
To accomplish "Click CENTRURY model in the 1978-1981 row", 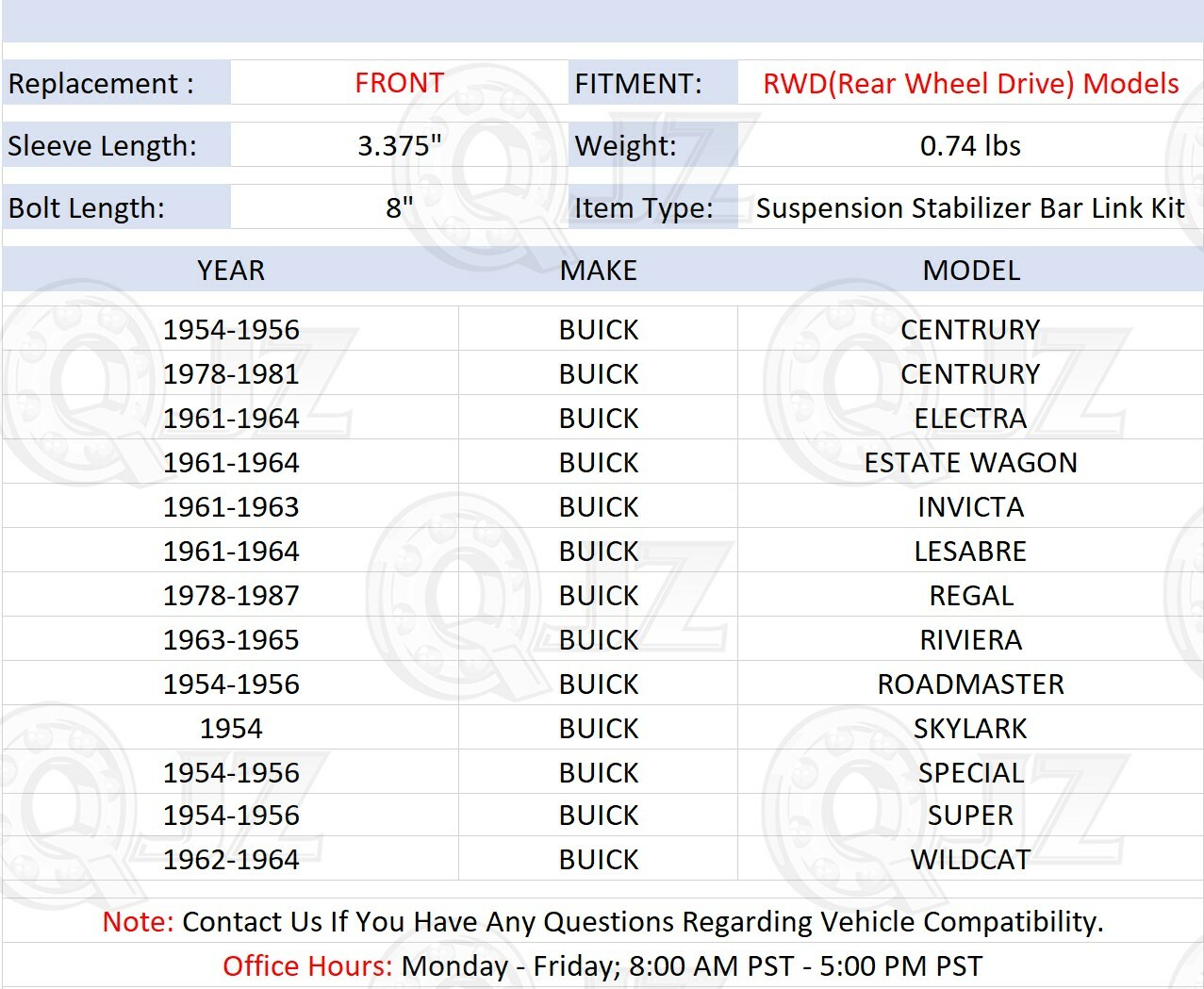I will click(970, 373).
